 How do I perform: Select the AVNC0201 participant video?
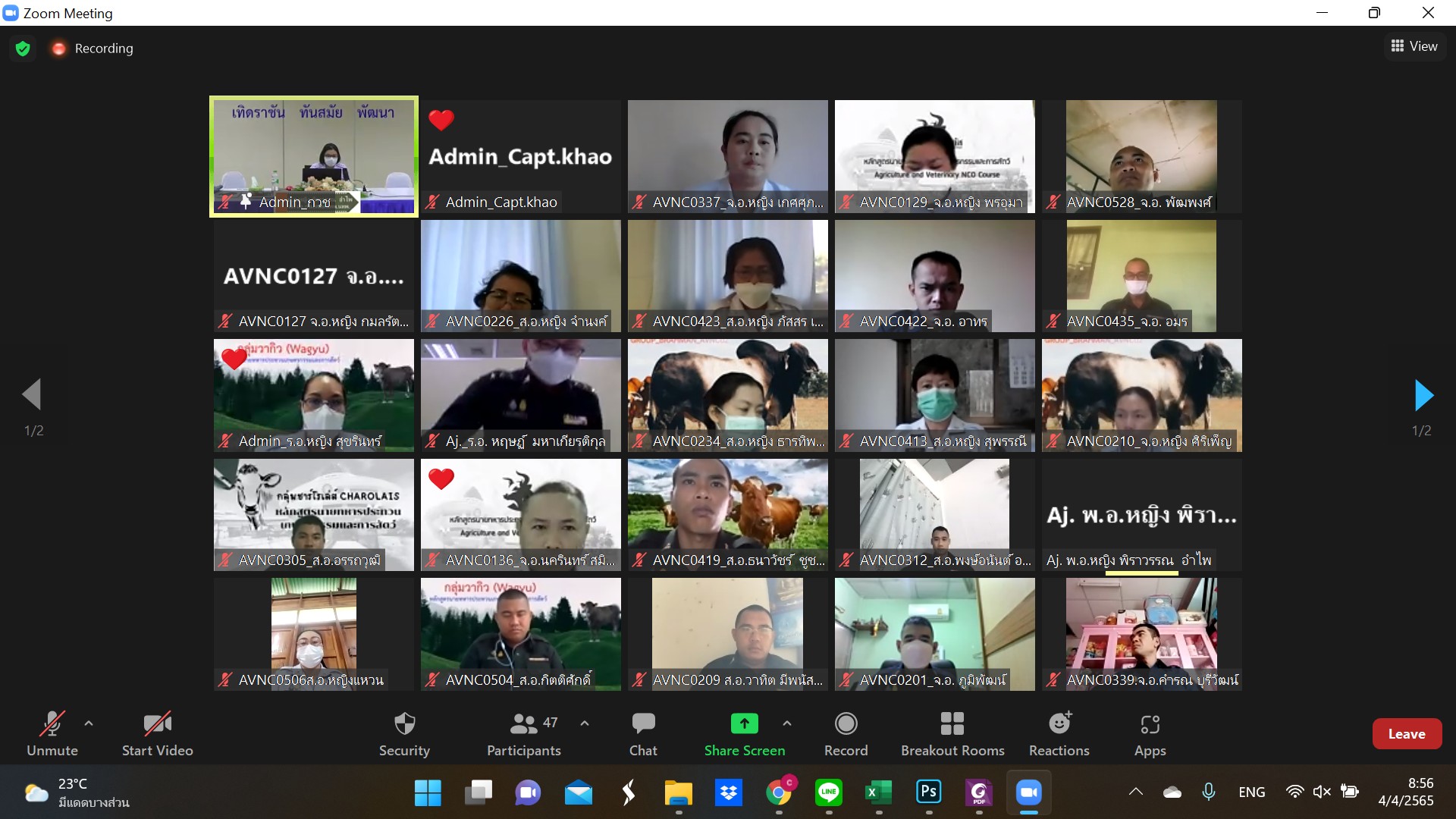pyautogui.click(x=935, y=634)
